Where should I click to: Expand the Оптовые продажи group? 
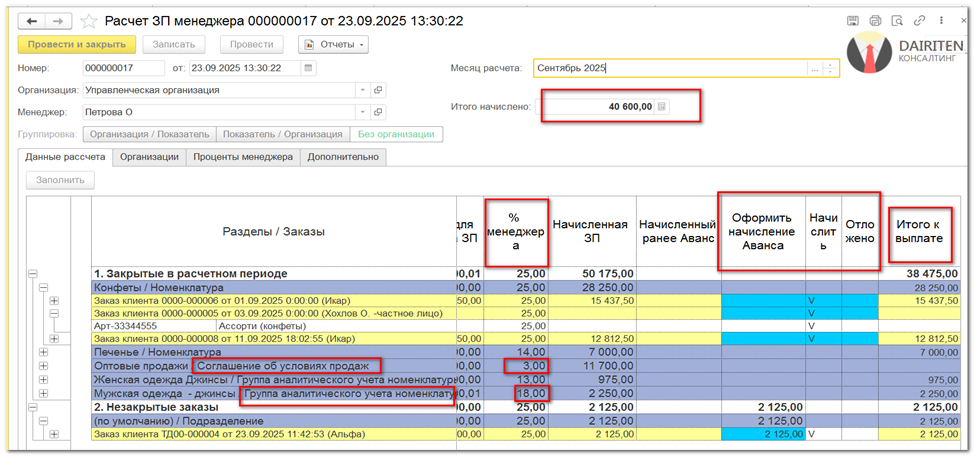(43, 365)
